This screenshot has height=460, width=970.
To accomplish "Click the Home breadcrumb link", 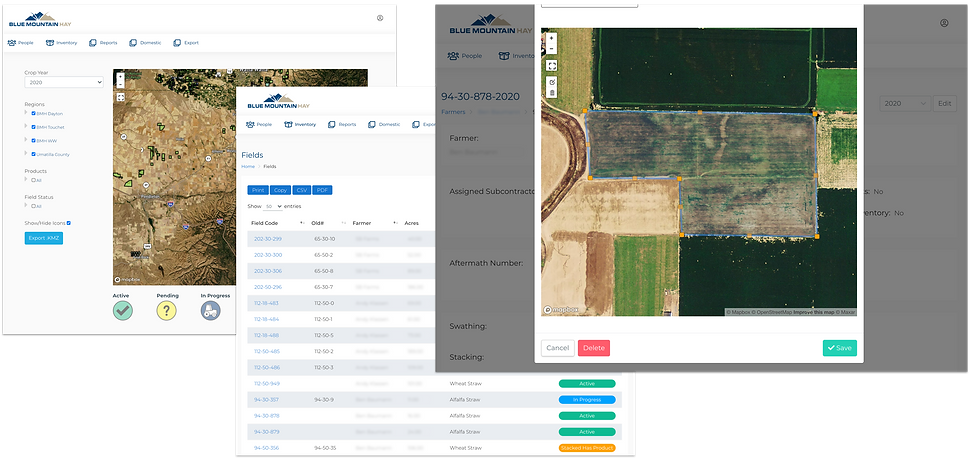I will [x=248, y=166].
